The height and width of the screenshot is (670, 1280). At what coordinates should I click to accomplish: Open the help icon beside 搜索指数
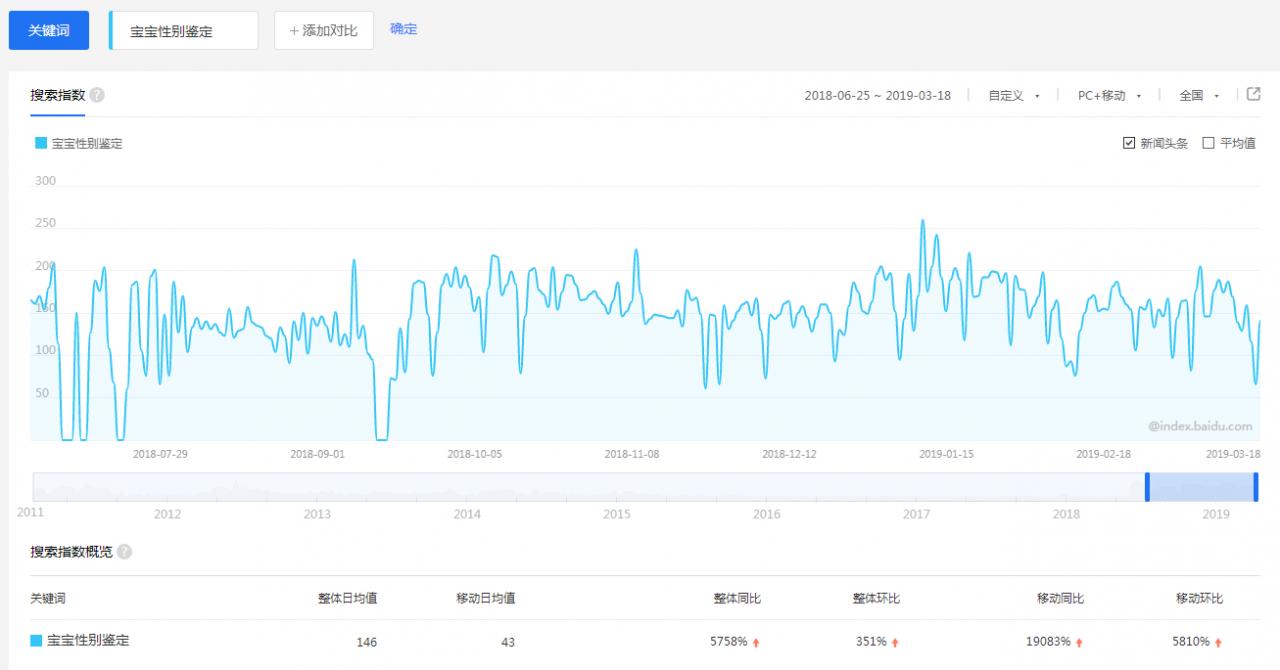(x=97, y=96)
